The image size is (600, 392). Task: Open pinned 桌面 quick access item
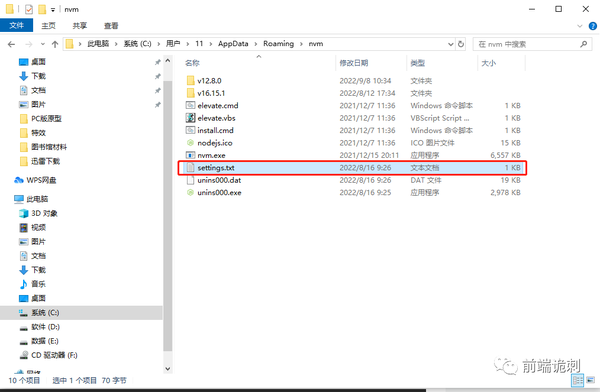tap(32, 62)
